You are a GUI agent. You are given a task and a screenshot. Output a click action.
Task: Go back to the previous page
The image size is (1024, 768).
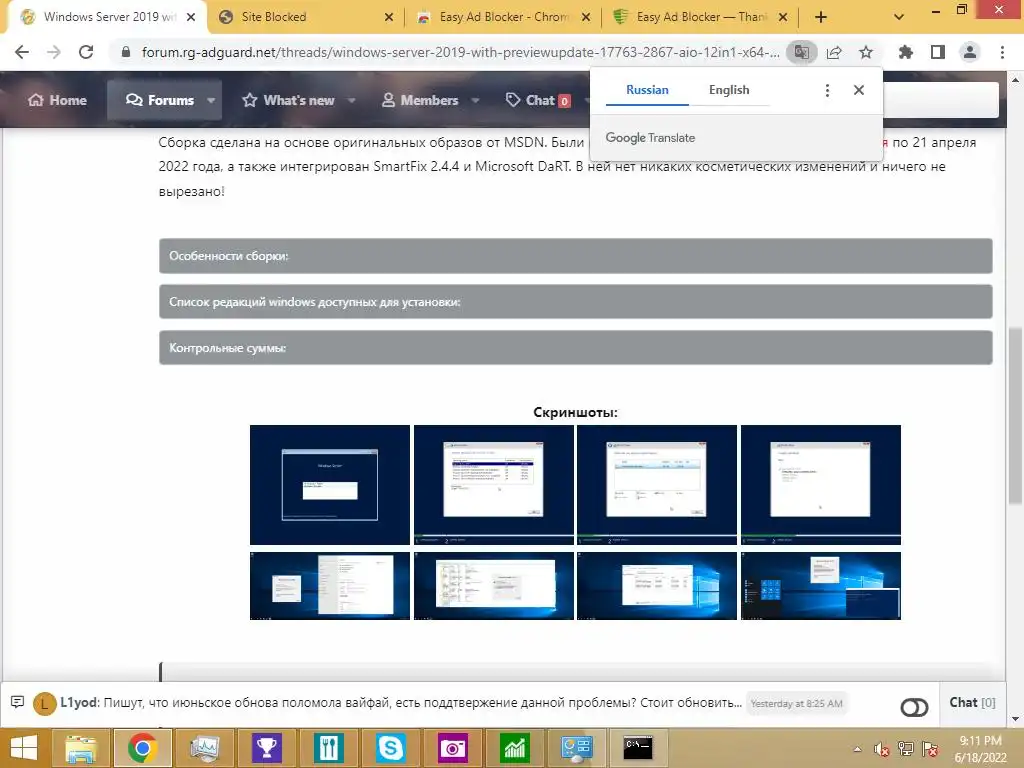pyautogui.click(x=22, y=52)
